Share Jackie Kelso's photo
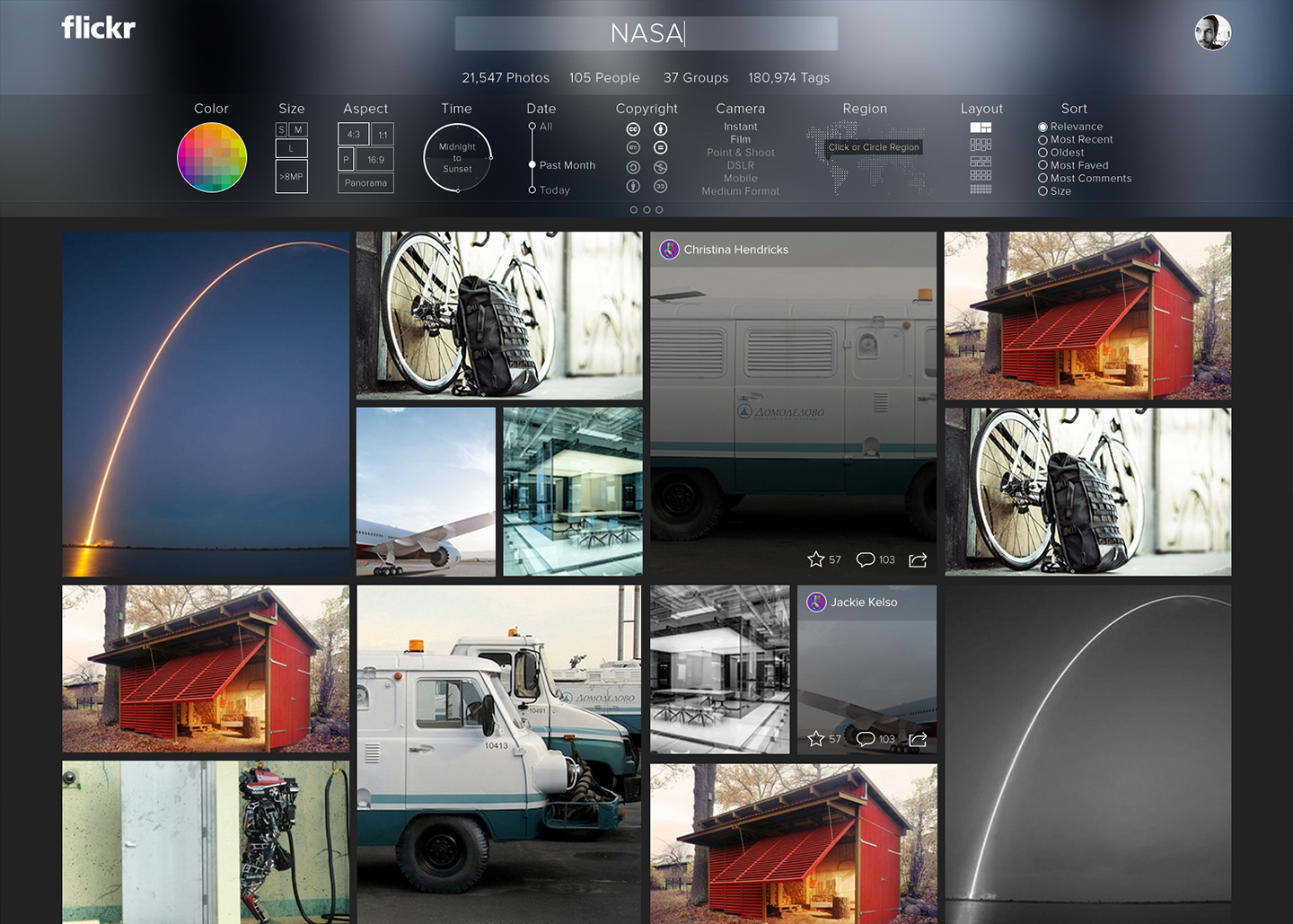The image size is (1293, 924). point(918,739)
